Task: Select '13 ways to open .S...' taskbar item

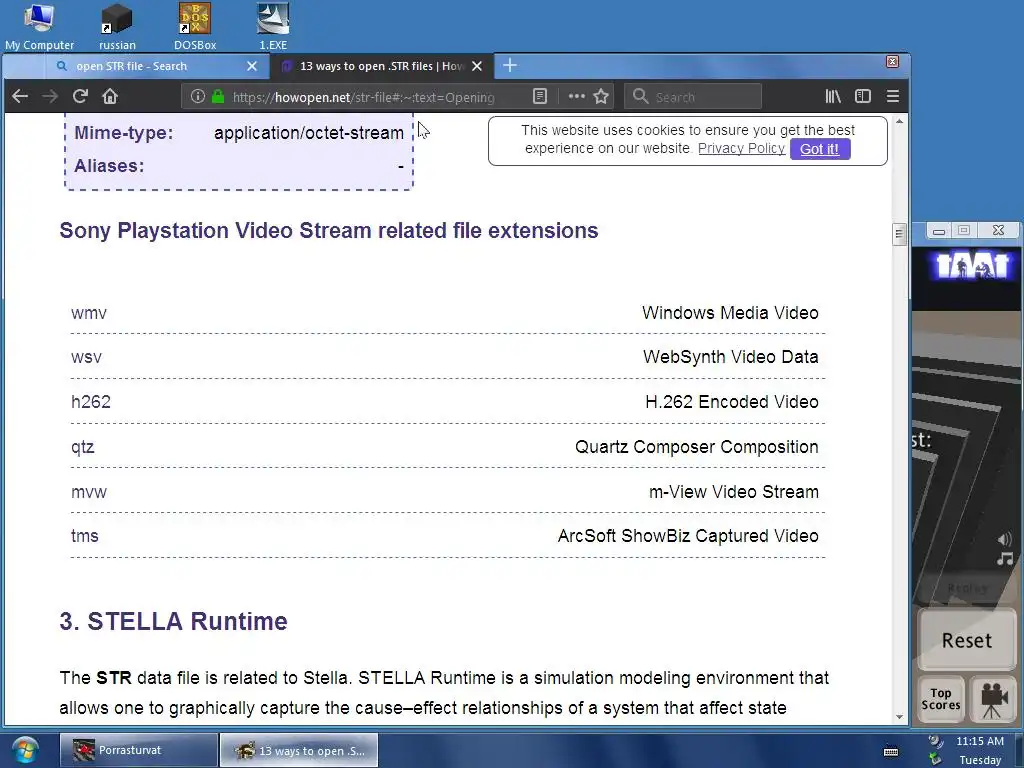Action: (299, 750)
